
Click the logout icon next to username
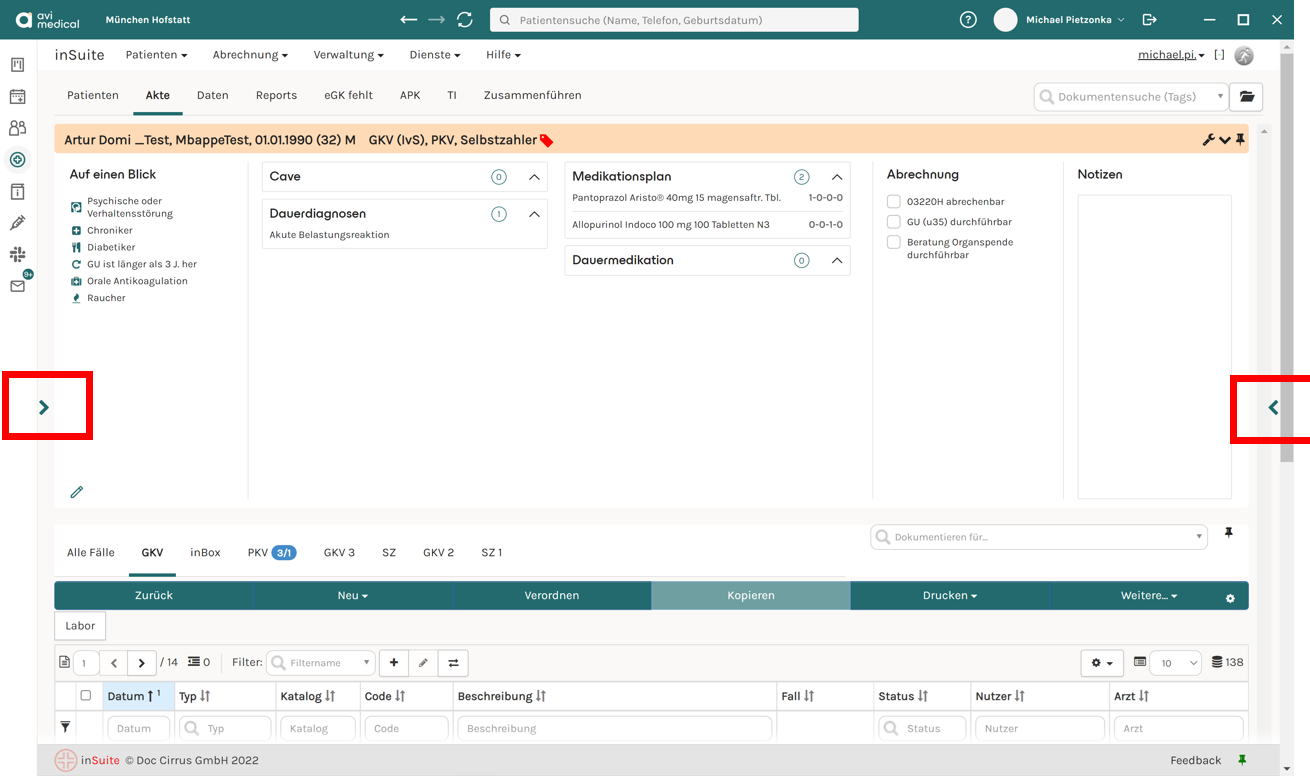(x=1149, y=20)
